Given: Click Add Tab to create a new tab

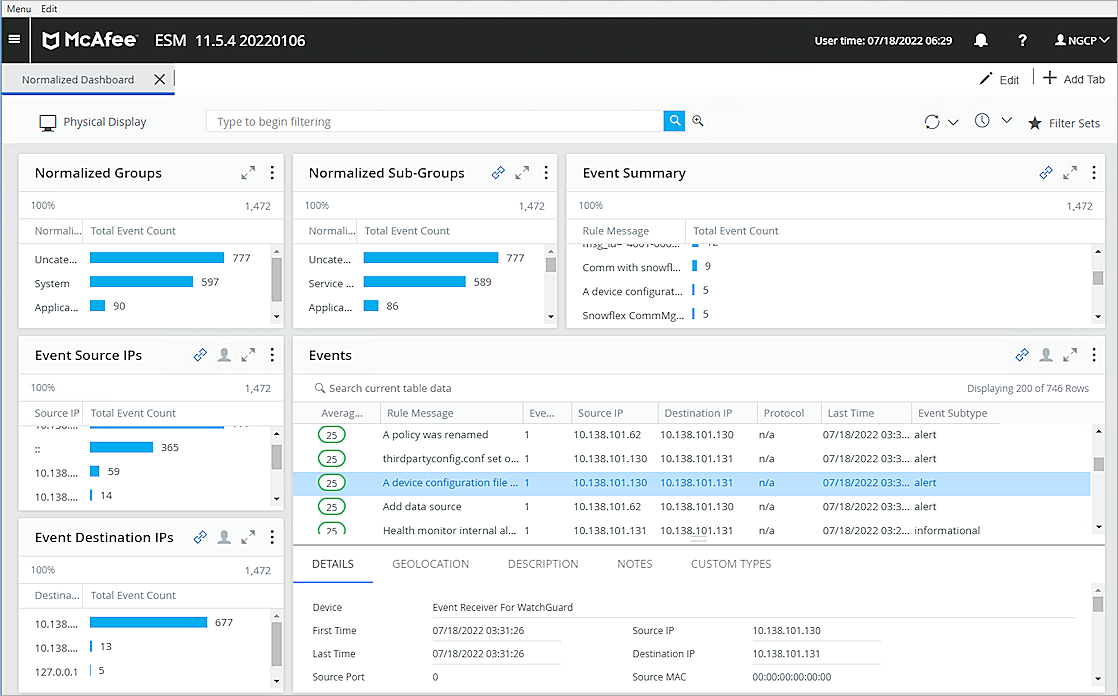Looking at the screenshot, I should point(1074,79).
